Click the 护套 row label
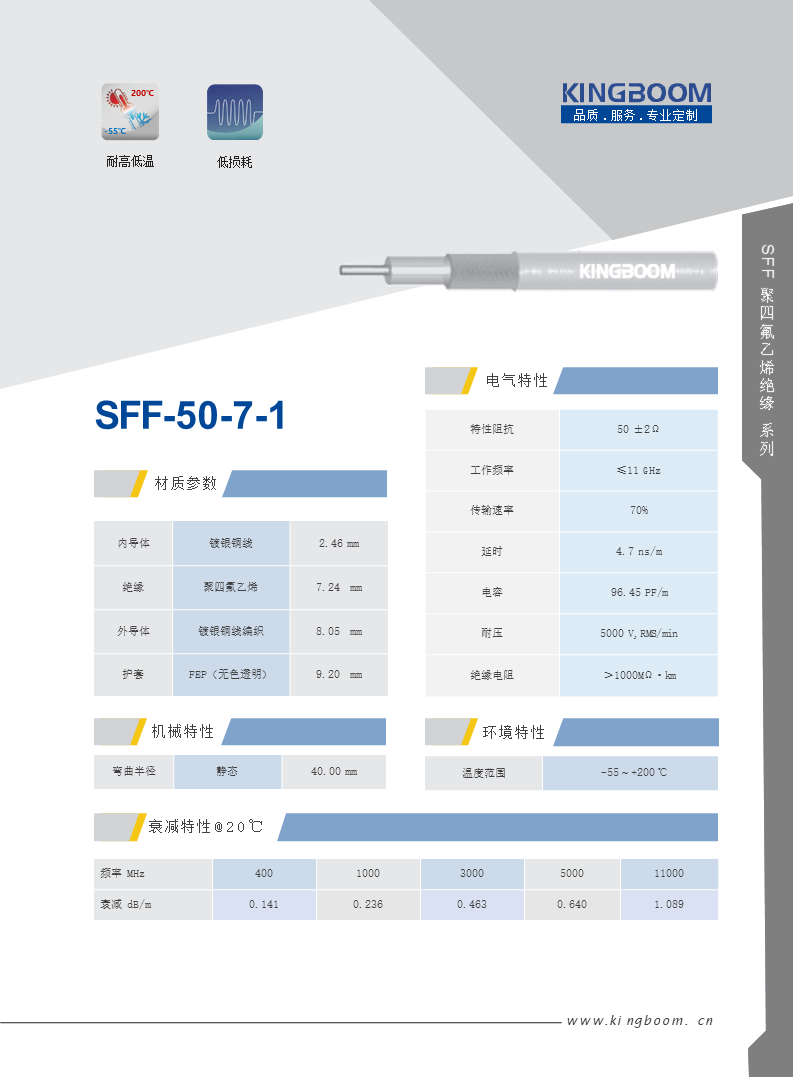The width and height of the screenshot is (793, 1077). (x=133, y=674)
